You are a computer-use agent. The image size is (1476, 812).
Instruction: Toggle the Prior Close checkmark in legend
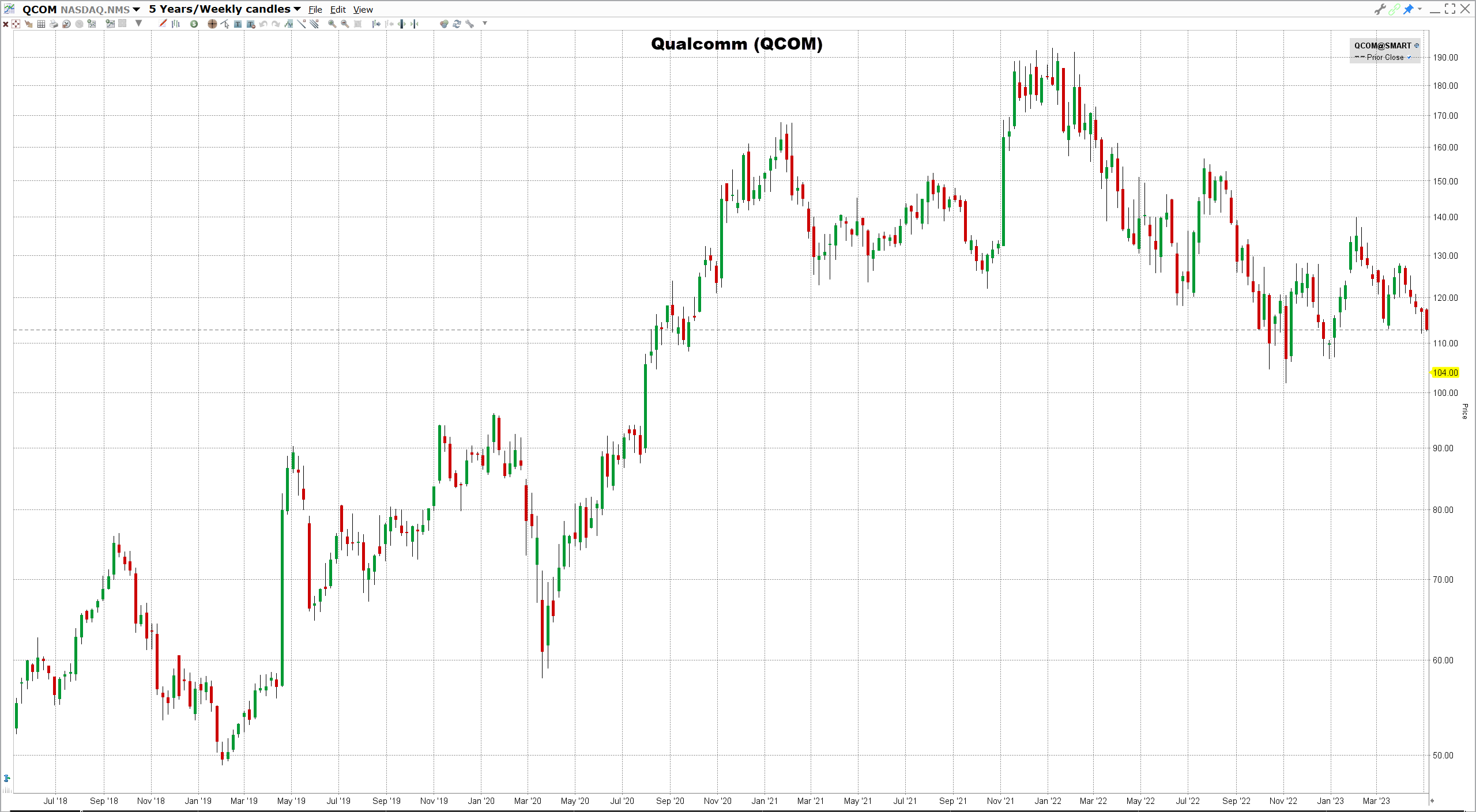tap(1409, 57)
